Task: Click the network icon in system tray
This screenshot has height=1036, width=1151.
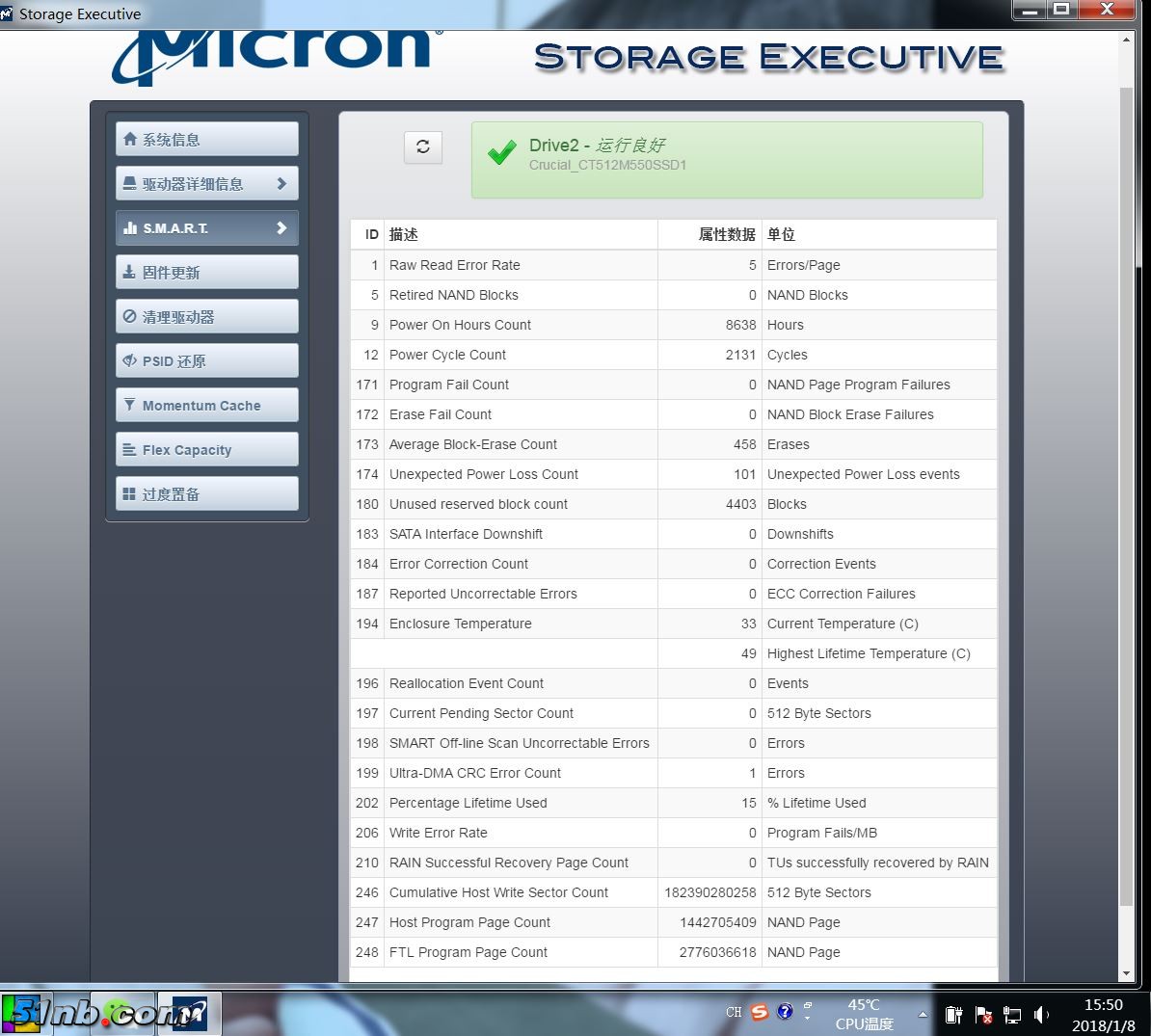Action: pyautogui.click(x=1012, y=1015)
